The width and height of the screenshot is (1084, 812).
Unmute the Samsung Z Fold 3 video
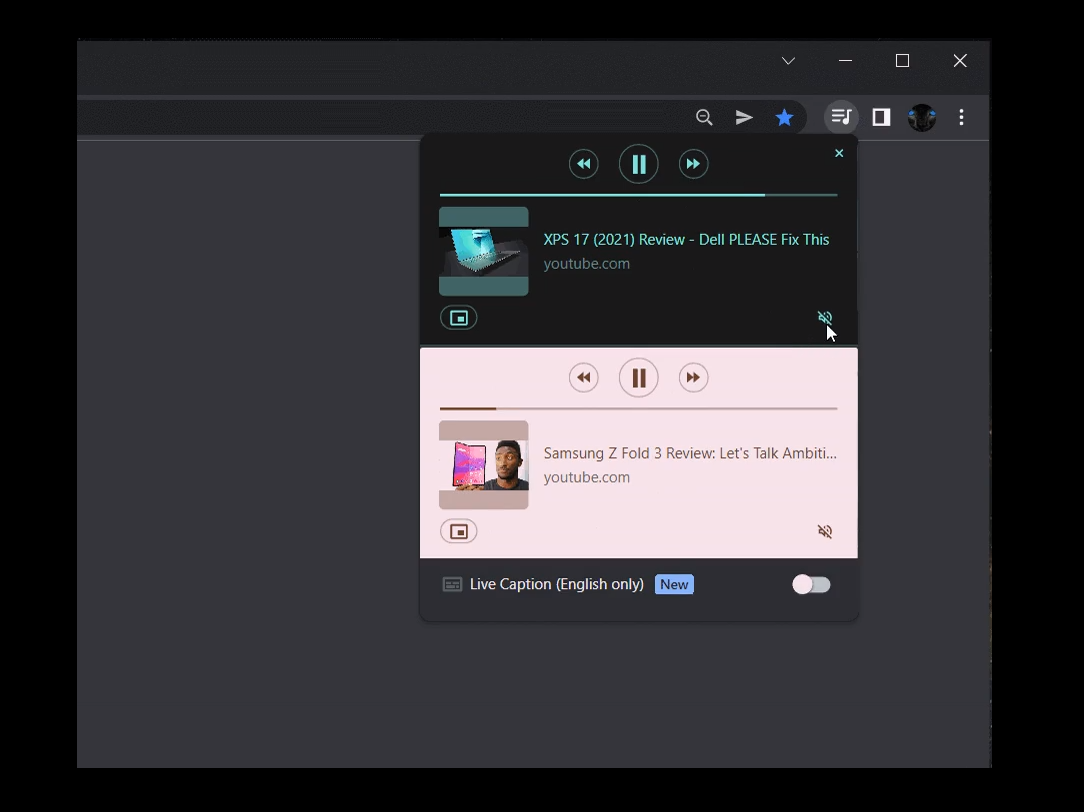click(x=825, y=531)
